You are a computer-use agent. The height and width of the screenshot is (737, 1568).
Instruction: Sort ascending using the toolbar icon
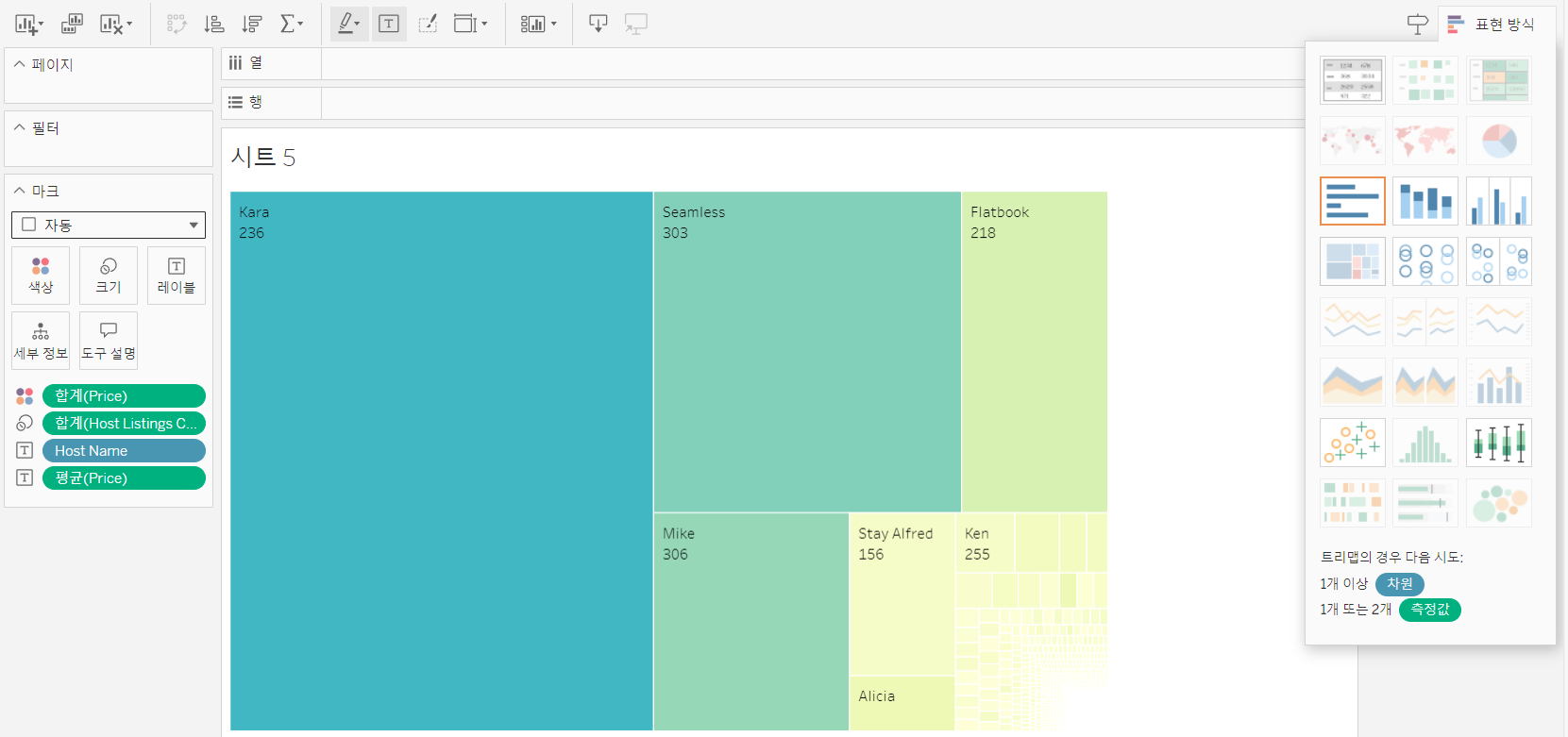(x=214, y=24)
